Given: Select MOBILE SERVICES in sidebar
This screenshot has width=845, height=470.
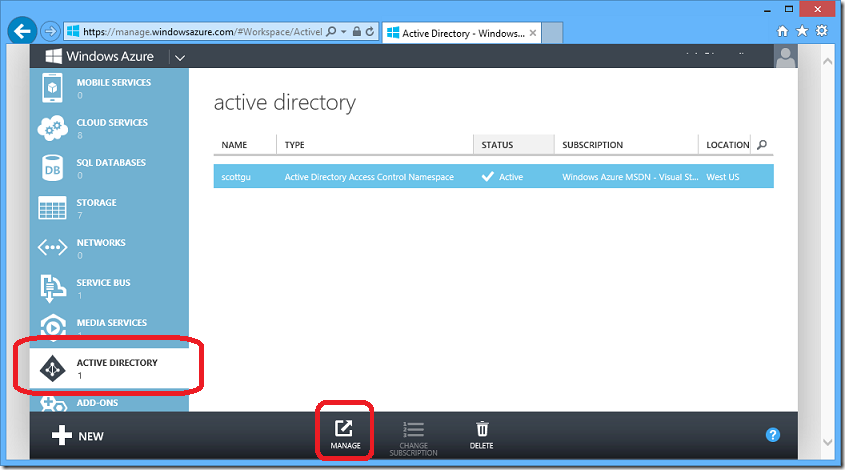Looking at the screenshot, I should click(114, 82).
